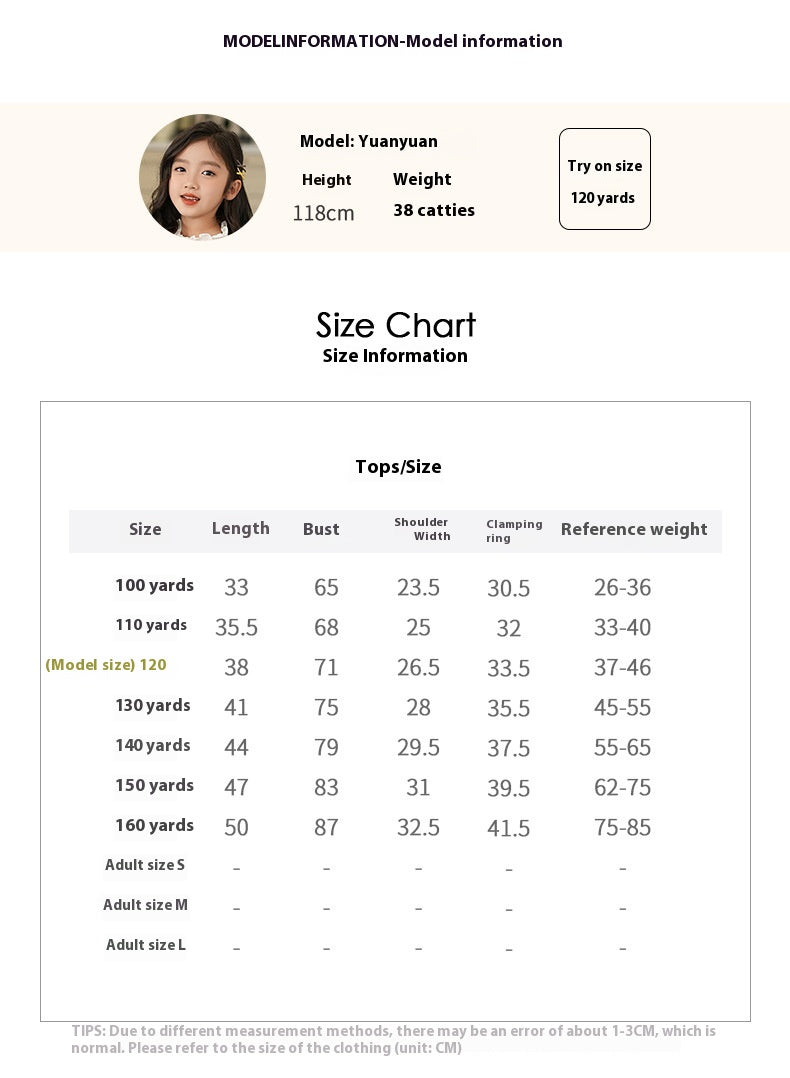Select the 160 yards size row label
The width and height of the screenshot is (790, 1078).
tap(154, 826)
